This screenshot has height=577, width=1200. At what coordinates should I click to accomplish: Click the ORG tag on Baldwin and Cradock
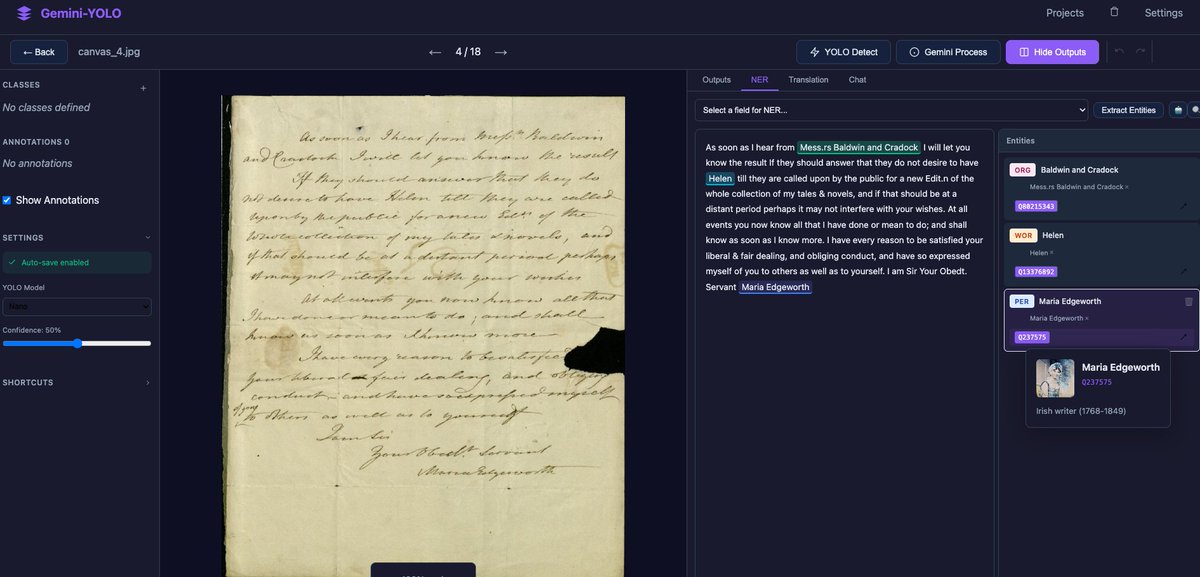[1022, 170]
